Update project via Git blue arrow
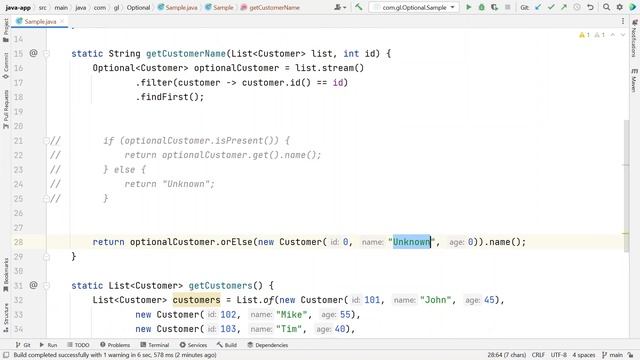The height and width of the screenshot is (360, 640). pos(538,7)
